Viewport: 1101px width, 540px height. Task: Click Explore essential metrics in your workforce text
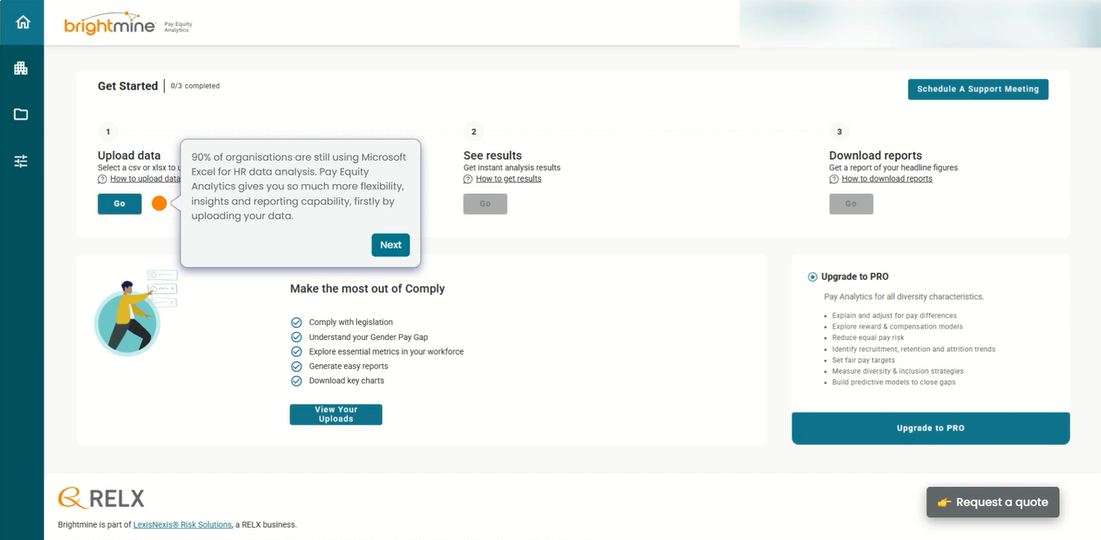[386, 352]
